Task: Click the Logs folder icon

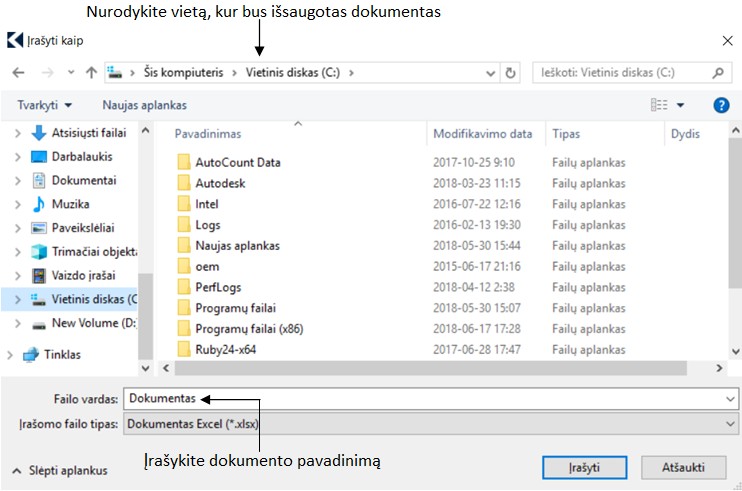Action: pos(184,225)
